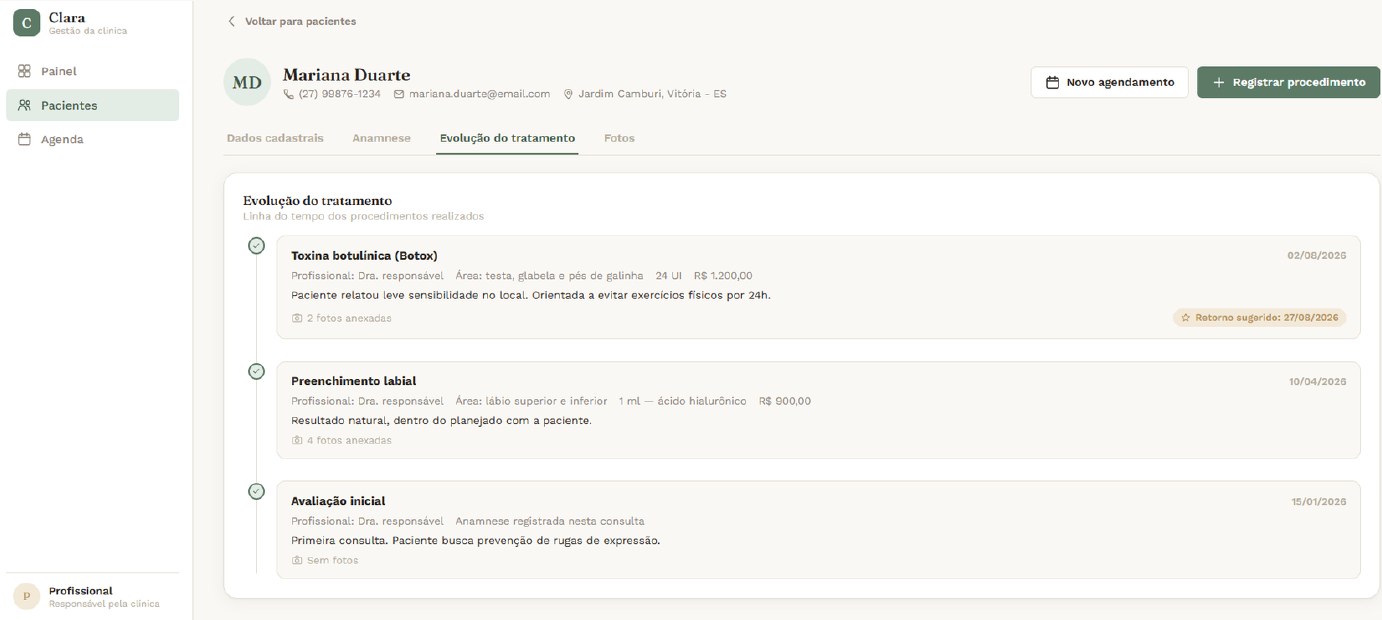Open the Toxina botulínica (Botox) title
Viewport: 1382px width, 620px height.
coord(364,256)
